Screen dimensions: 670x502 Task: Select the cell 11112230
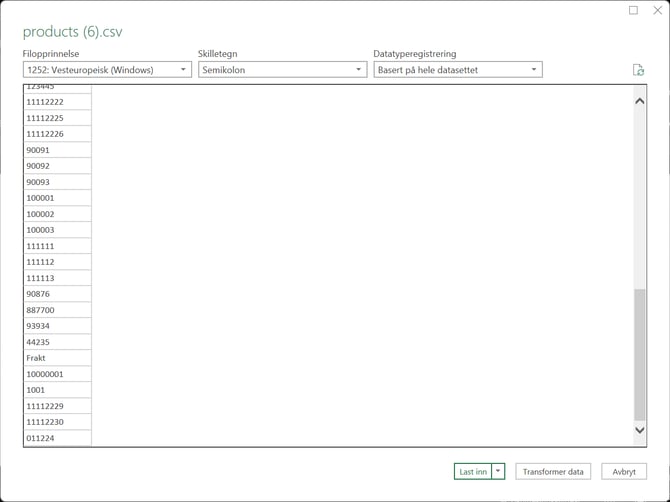coord(58,422)
